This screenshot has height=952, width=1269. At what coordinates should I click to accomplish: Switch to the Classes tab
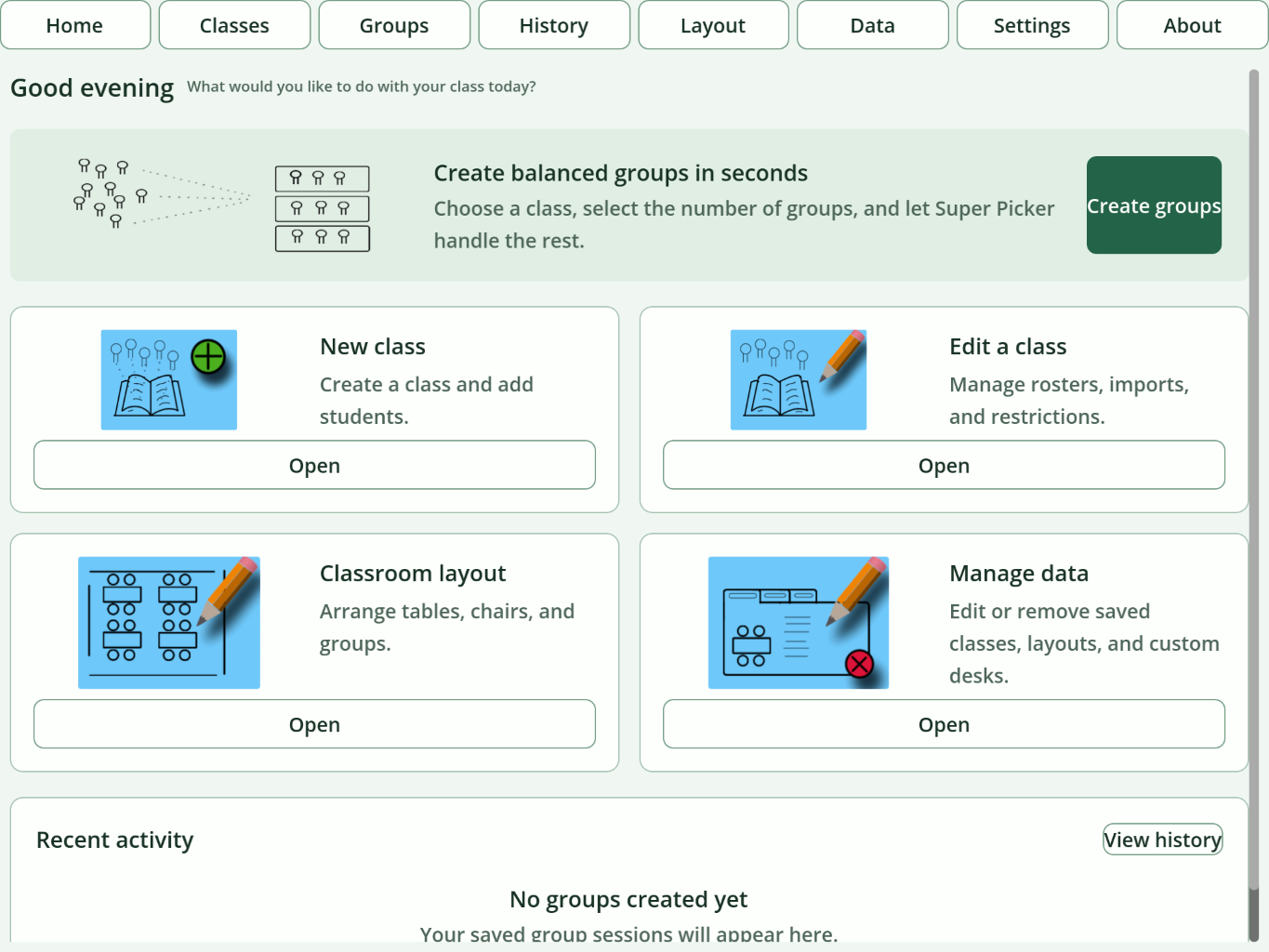[x=234, y=25]
